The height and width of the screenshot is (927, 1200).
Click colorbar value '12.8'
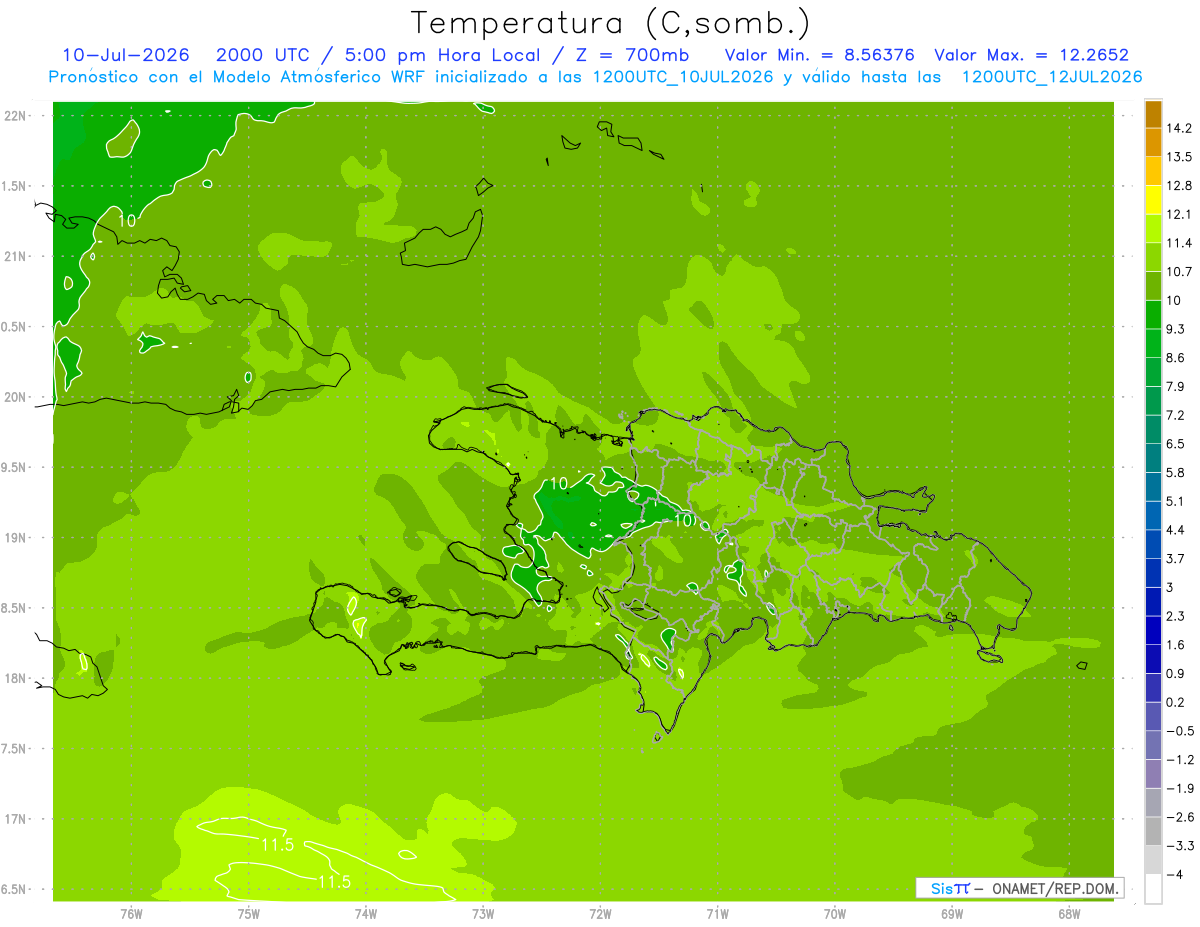click(x=1180, y=186)
